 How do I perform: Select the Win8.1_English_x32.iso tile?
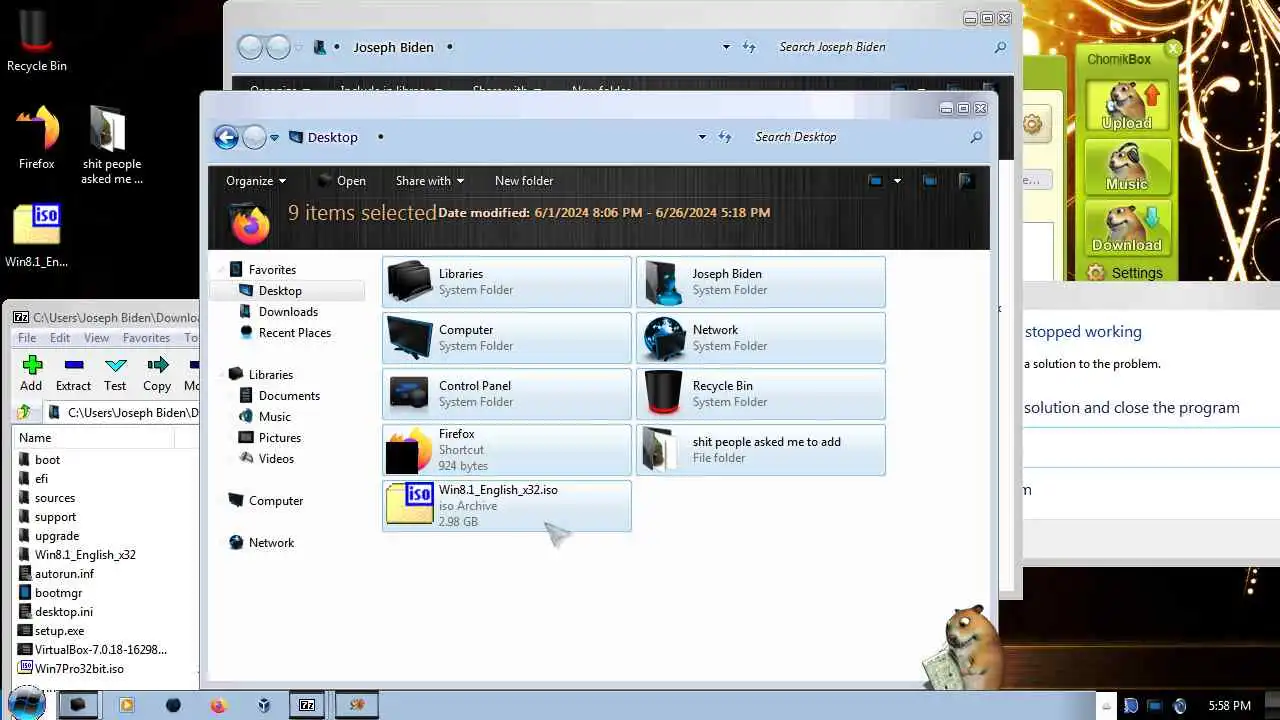pyautogui.click(x=507, y=506)
